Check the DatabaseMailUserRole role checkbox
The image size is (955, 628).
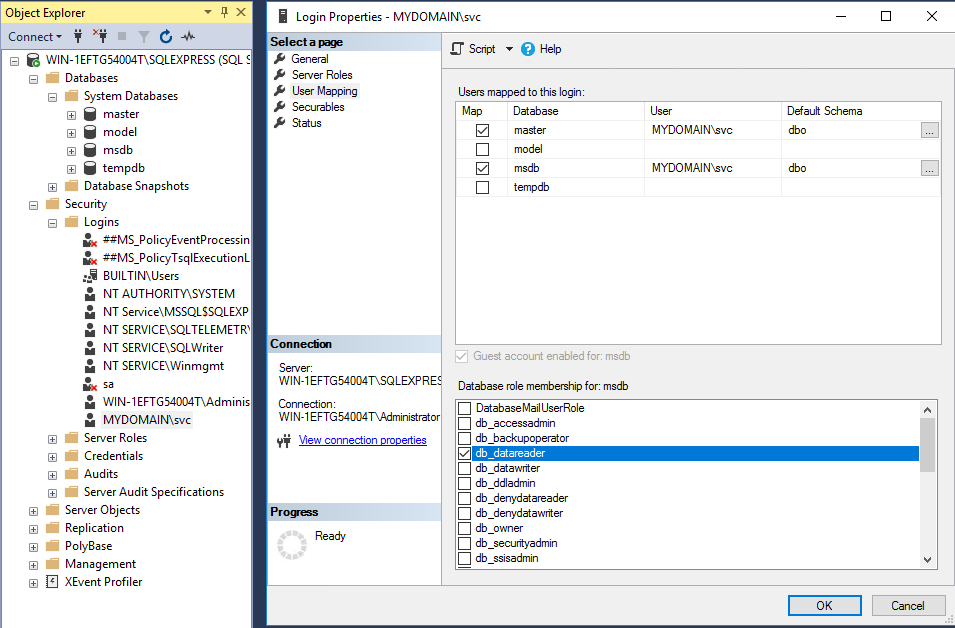point(465,408)
